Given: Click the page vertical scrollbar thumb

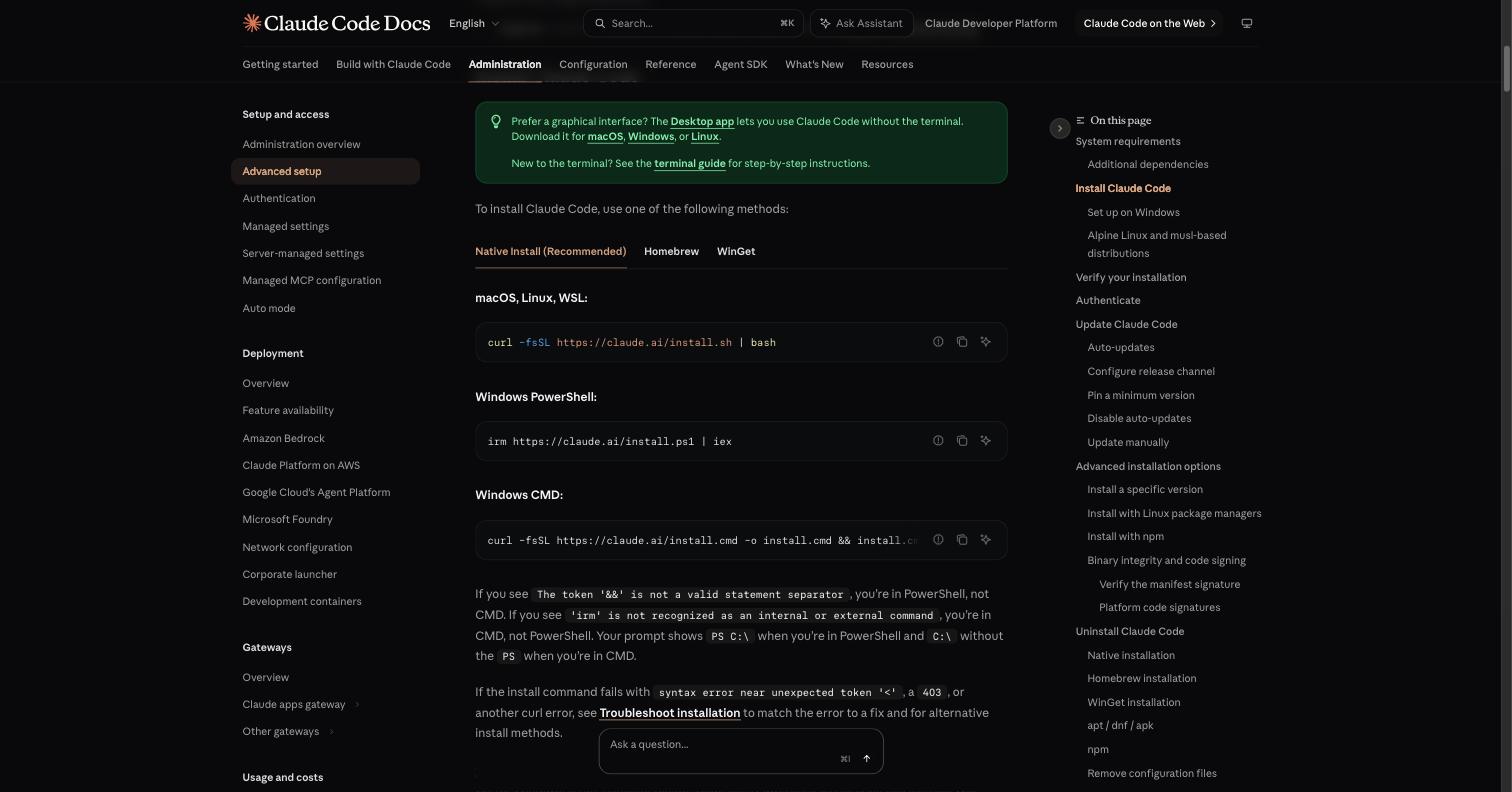Looking at the screenshot, I should point(1506,67).
